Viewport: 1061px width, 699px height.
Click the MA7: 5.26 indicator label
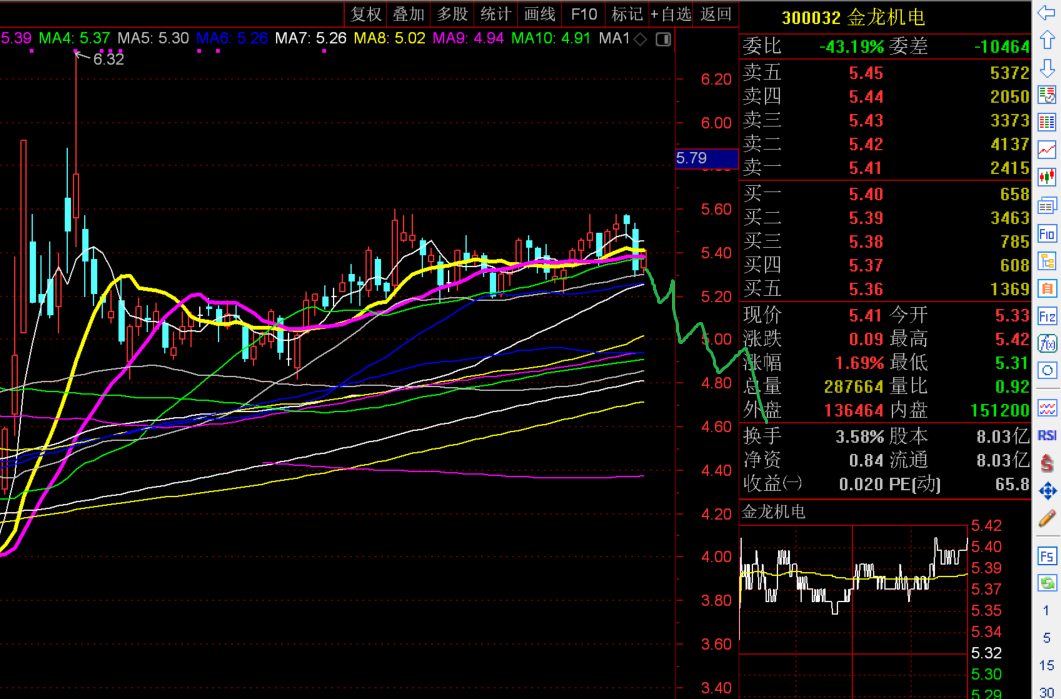[x=311, y=39]
